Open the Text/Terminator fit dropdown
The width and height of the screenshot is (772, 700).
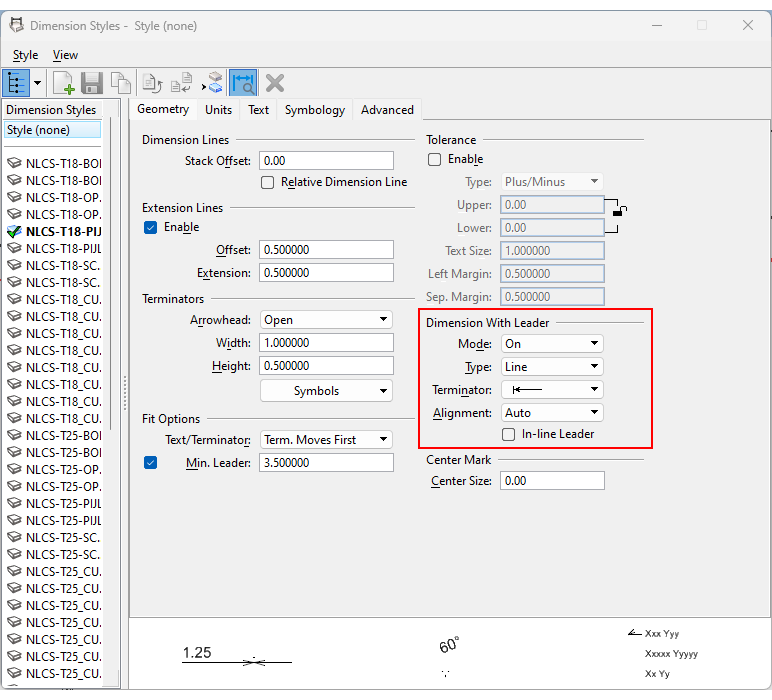(x=326, y=440)
